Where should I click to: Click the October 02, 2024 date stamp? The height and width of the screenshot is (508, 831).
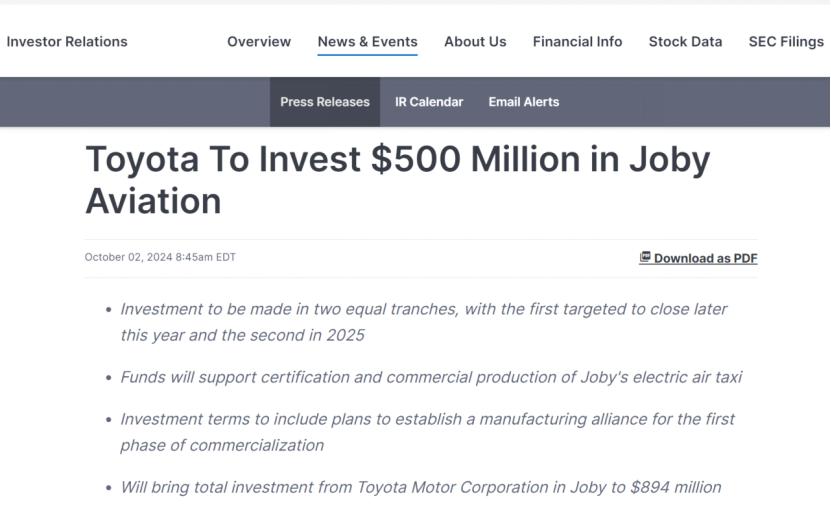click(x=160, y=257)
